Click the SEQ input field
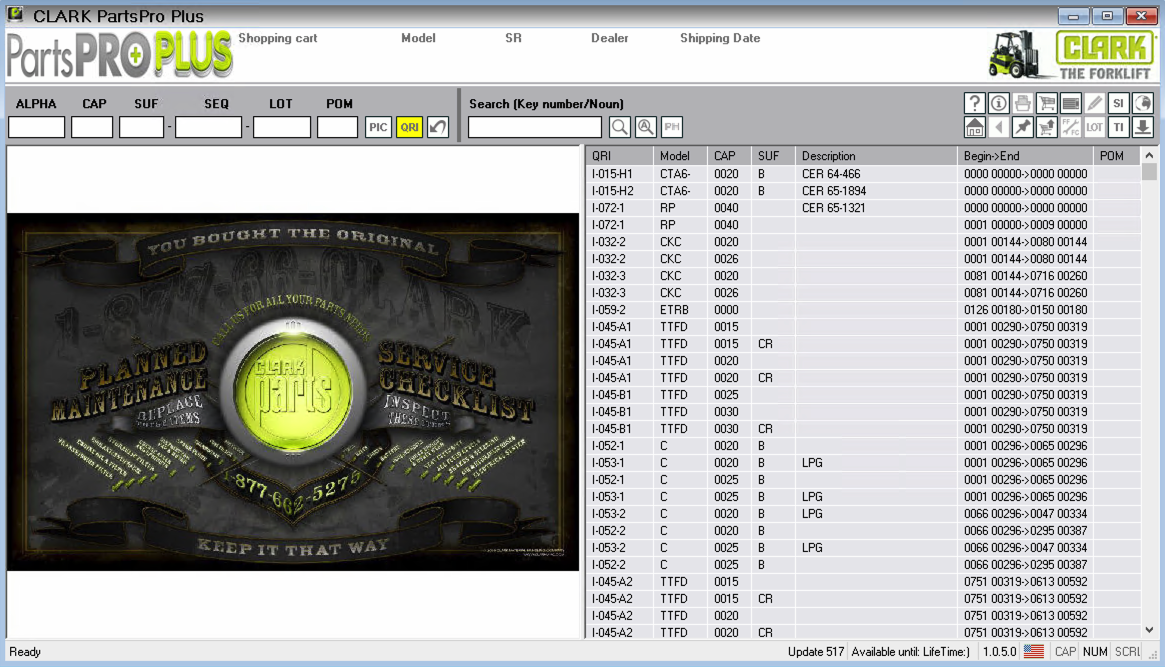 (209, 127)
